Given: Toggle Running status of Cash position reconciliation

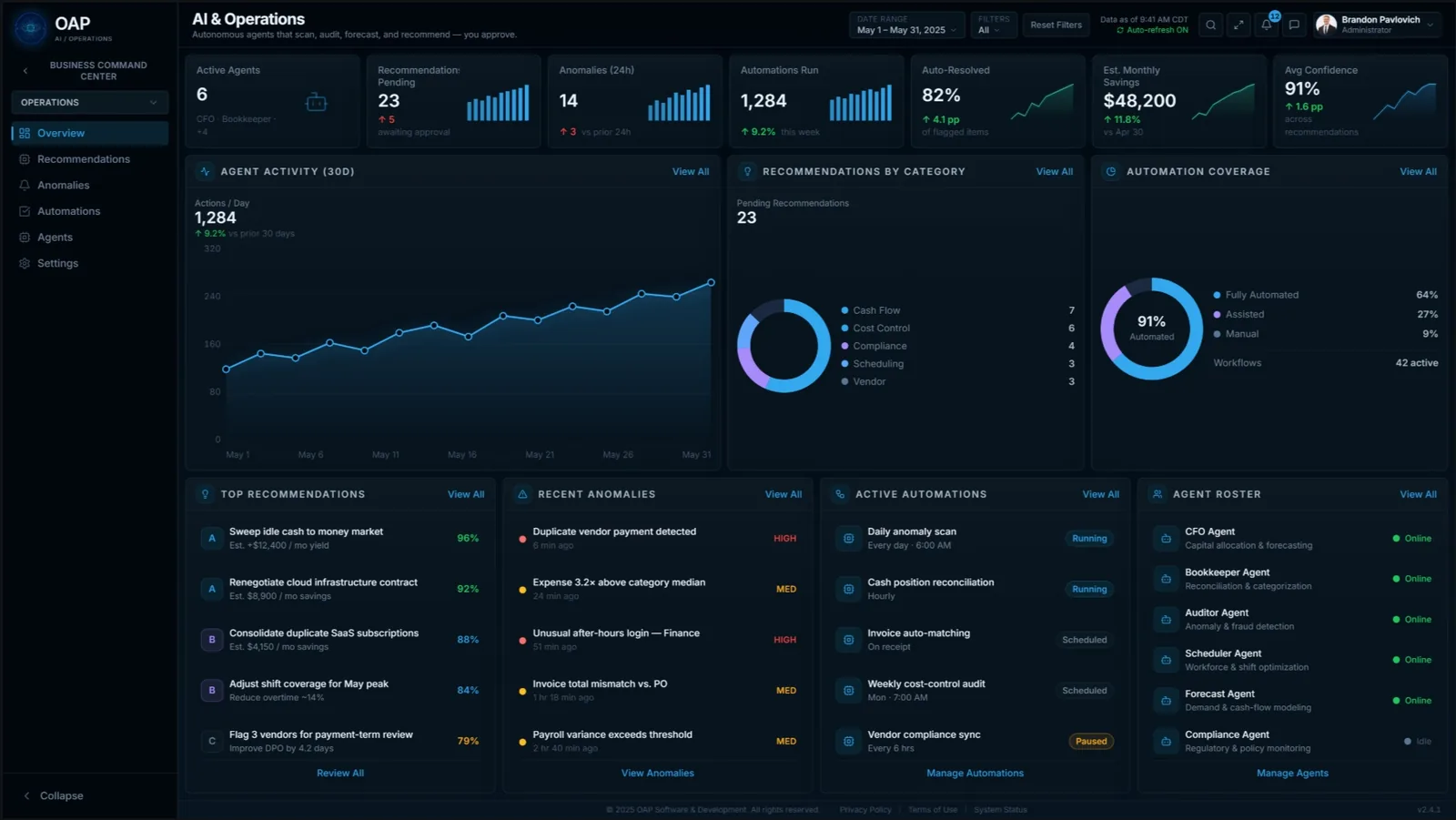Looking at the screenshot, I should click(x=1089, y=590).
